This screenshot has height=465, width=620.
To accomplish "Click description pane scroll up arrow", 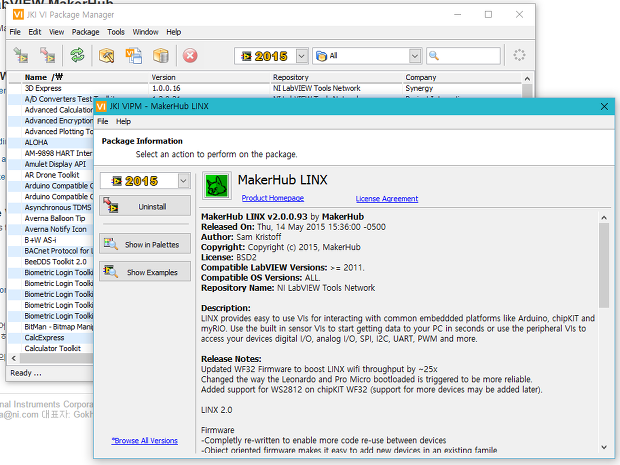I will coord(604,217).
